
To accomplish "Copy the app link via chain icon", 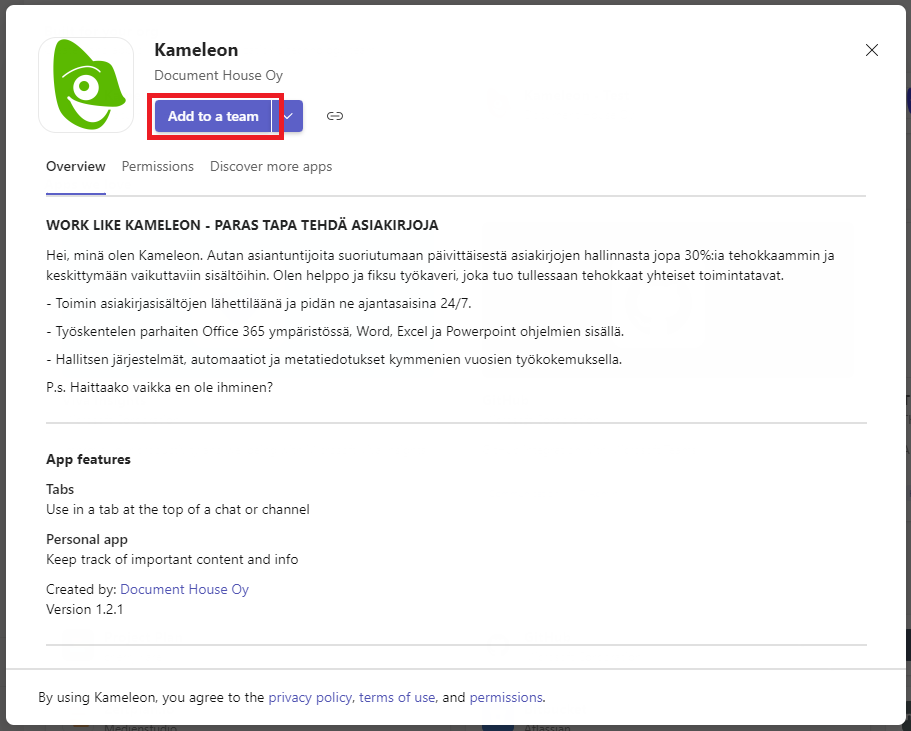I will [x=335, y=116].
